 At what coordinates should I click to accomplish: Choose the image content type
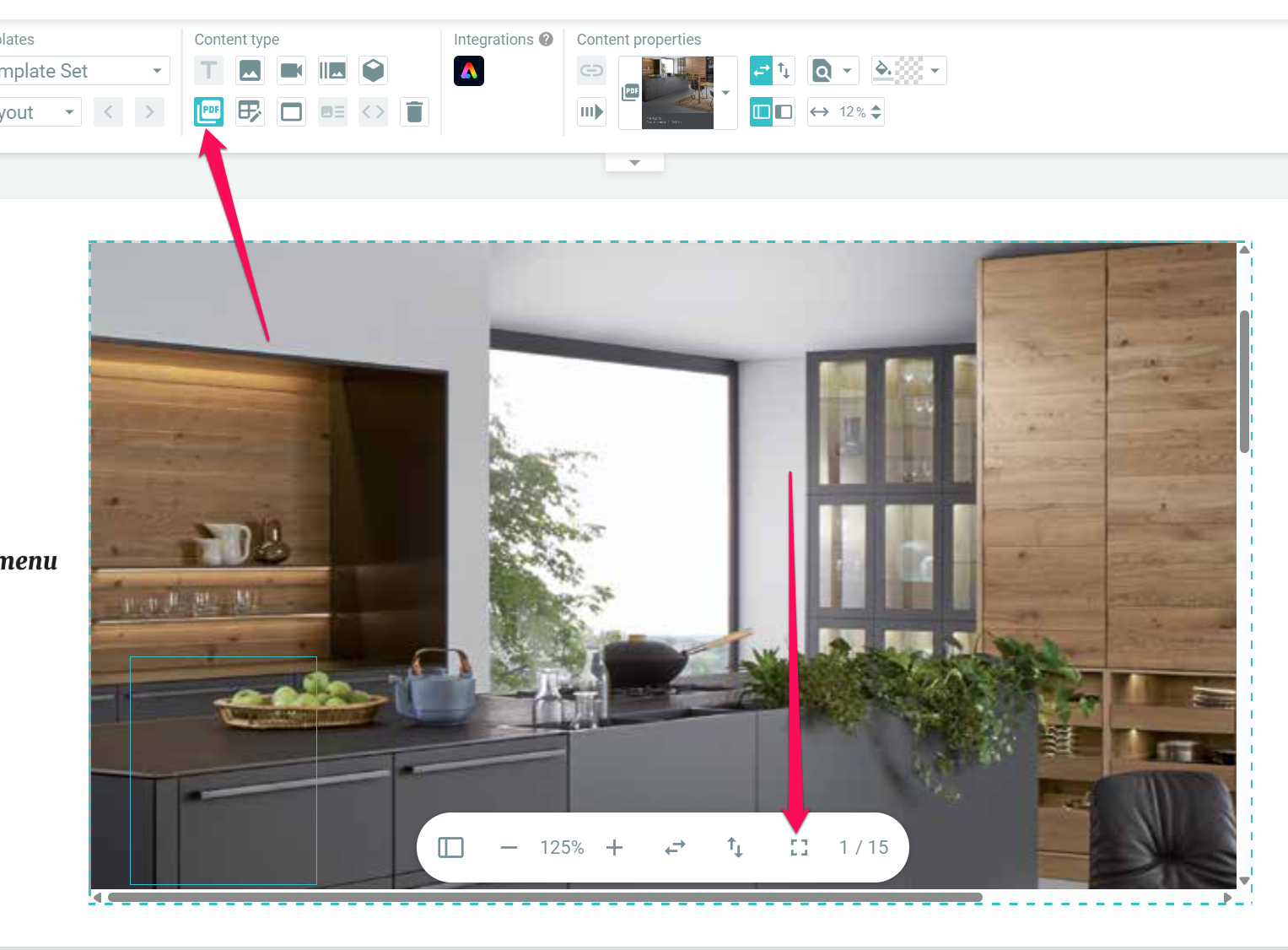(250, 71)
